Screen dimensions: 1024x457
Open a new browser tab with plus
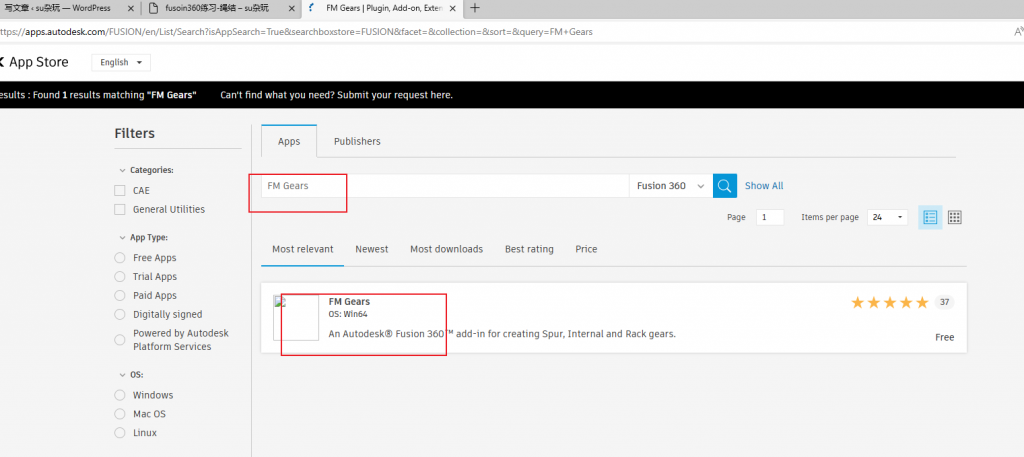coord(475,8)
